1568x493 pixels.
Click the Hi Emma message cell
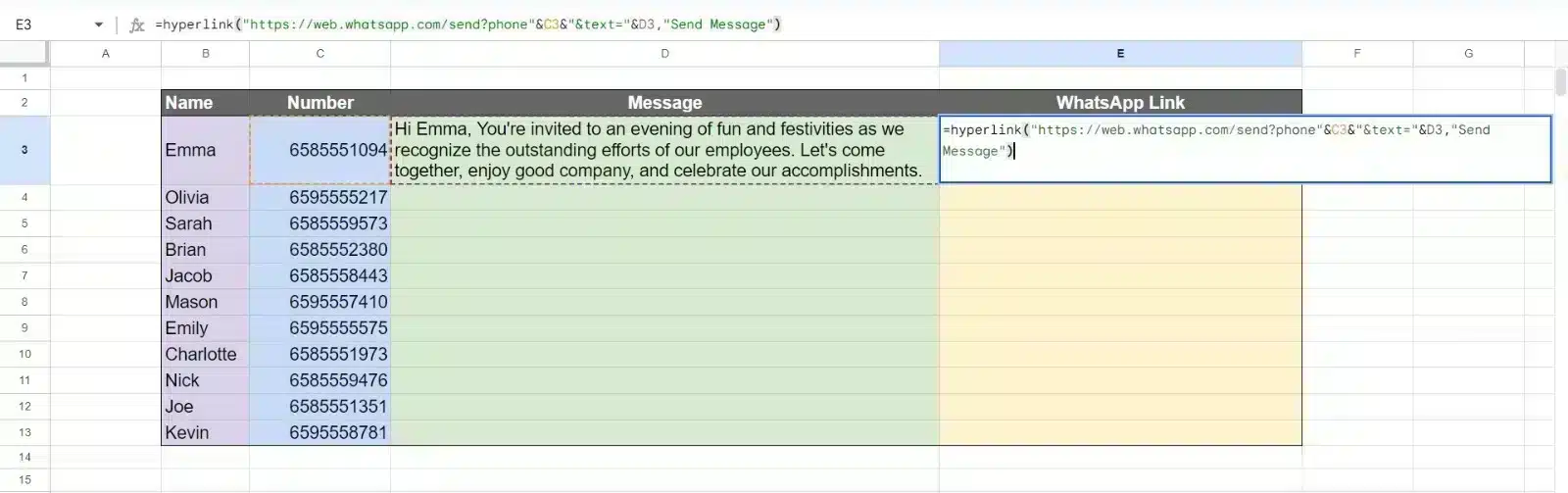(x=664, y=150)
